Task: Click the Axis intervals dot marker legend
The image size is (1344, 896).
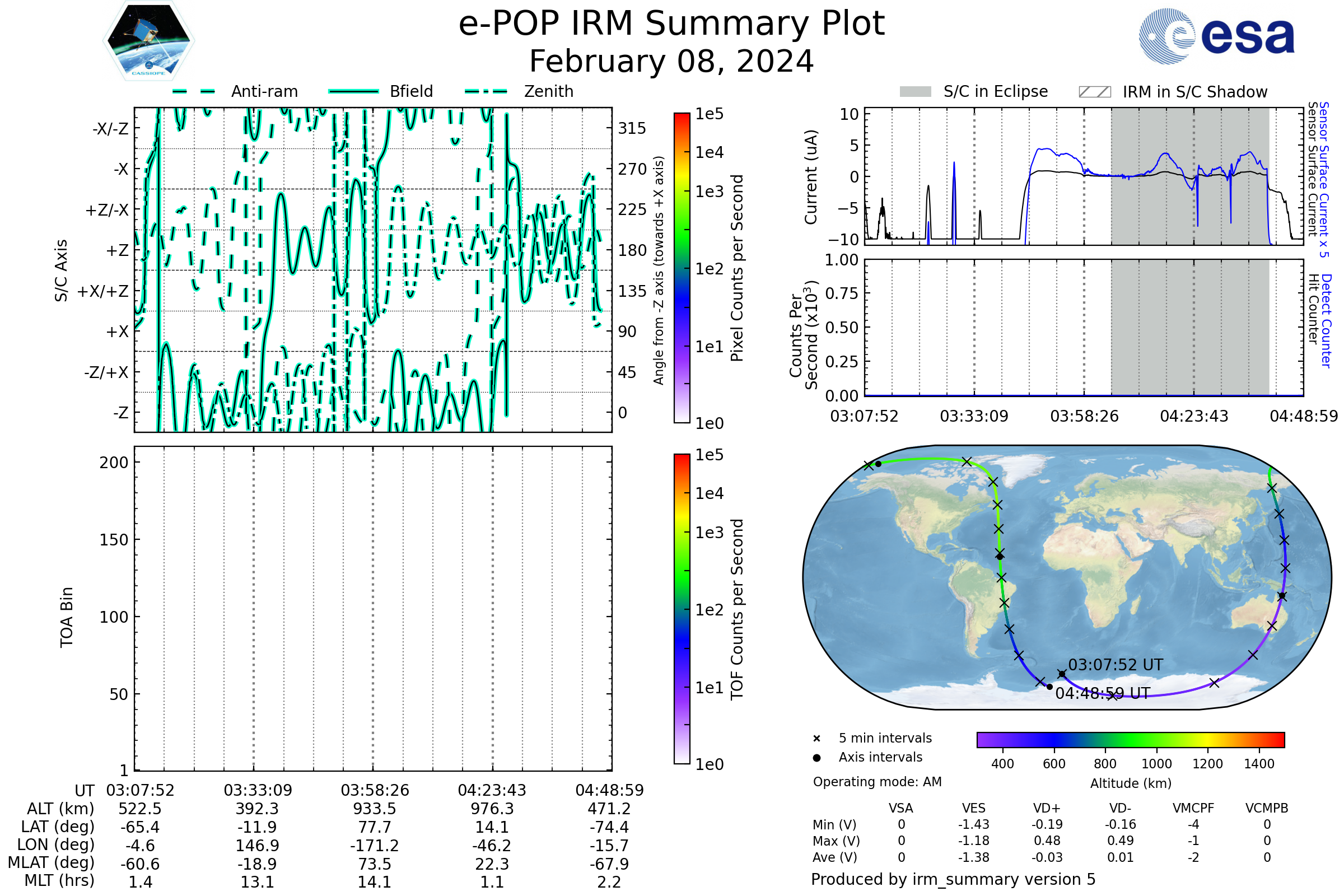Action: point(816,758)
